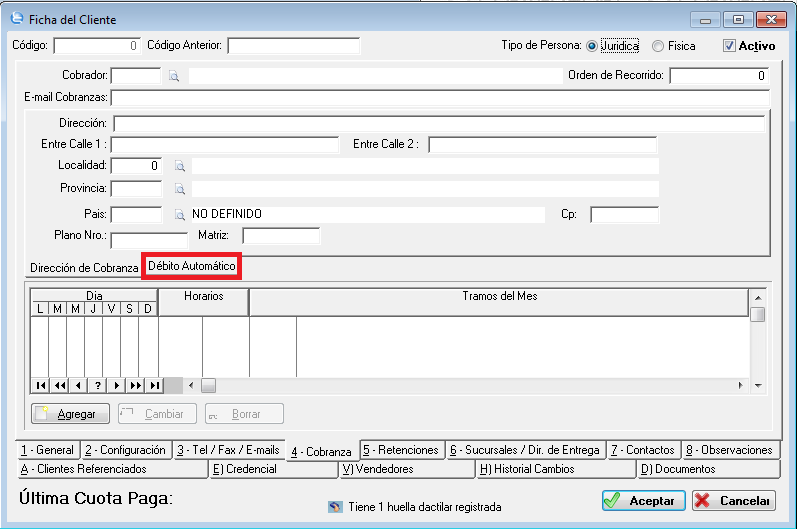Click the Provincia lookup magnifier icon
Image resolution: width=797 pixels, height=529 pixels.
coord(180,188)
